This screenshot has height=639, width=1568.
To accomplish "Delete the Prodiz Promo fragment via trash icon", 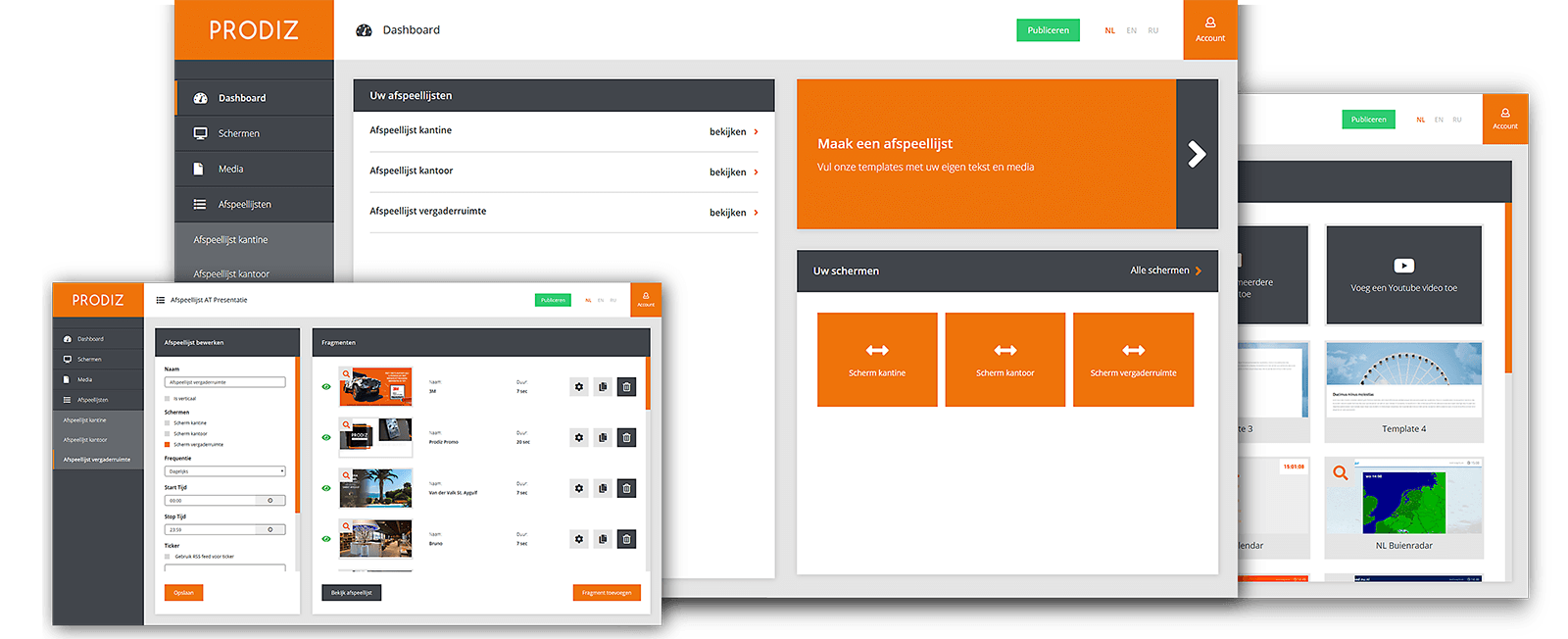I will coord(626,438).
